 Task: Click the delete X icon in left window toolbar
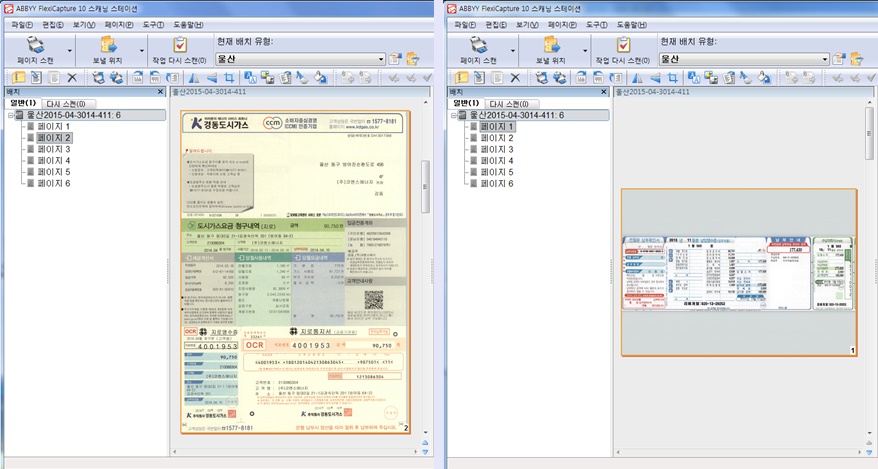pyautogui.click(x=72, y=78)
